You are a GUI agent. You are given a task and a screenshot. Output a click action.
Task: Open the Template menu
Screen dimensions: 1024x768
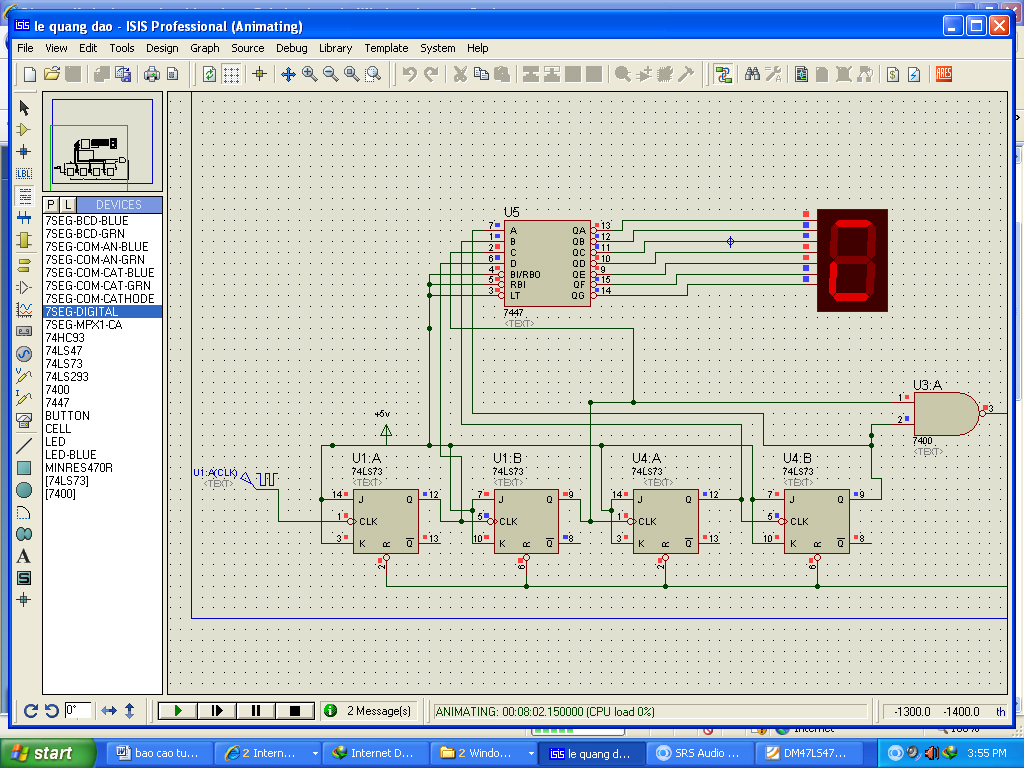point(386,48)
